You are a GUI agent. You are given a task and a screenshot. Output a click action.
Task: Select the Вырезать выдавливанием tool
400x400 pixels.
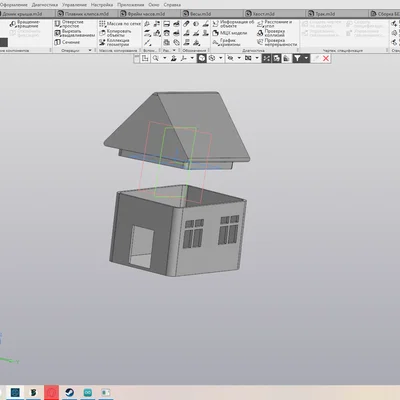(75, 33)
